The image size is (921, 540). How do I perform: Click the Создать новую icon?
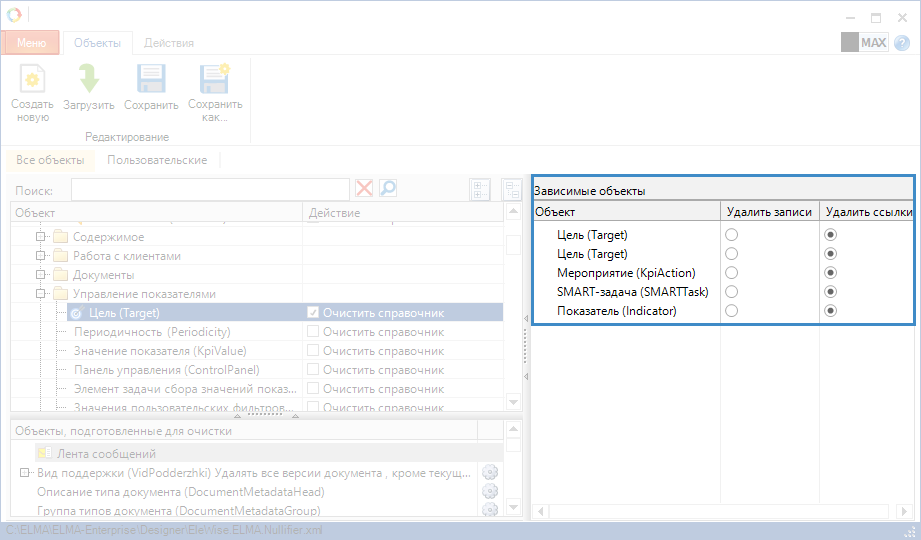pyautogui.click(x=33, y=80)
